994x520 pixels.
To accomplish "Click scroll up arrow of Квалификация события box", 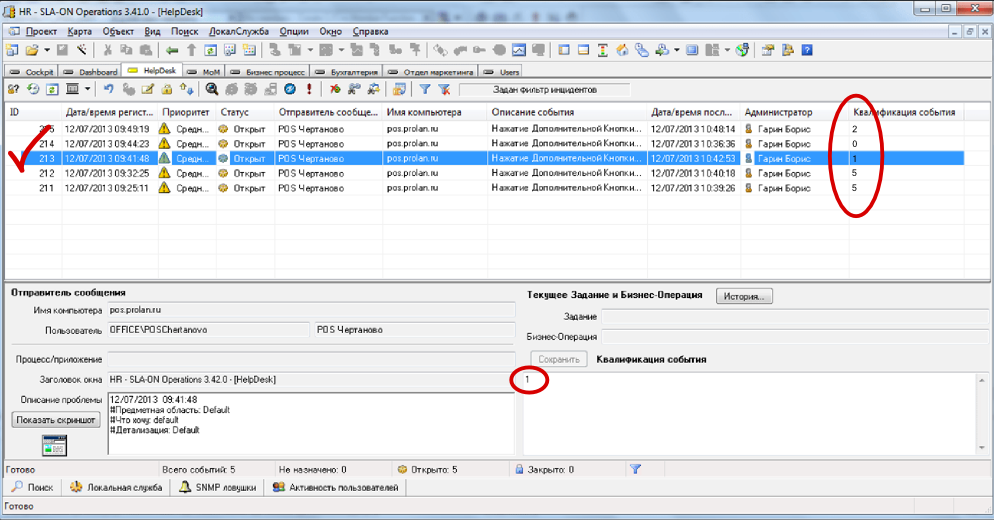I will [x=982, y=380].
